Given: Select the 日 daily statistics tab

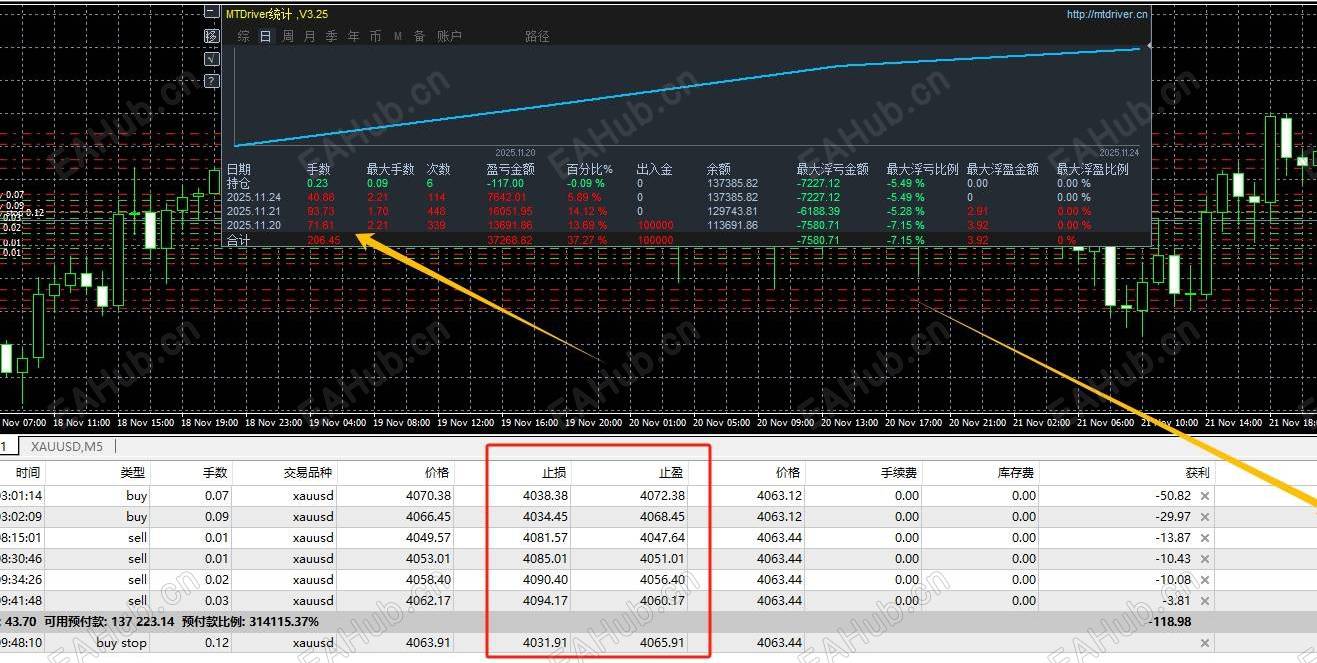Looking at the screenshot, I should click(x=266, y=36).
